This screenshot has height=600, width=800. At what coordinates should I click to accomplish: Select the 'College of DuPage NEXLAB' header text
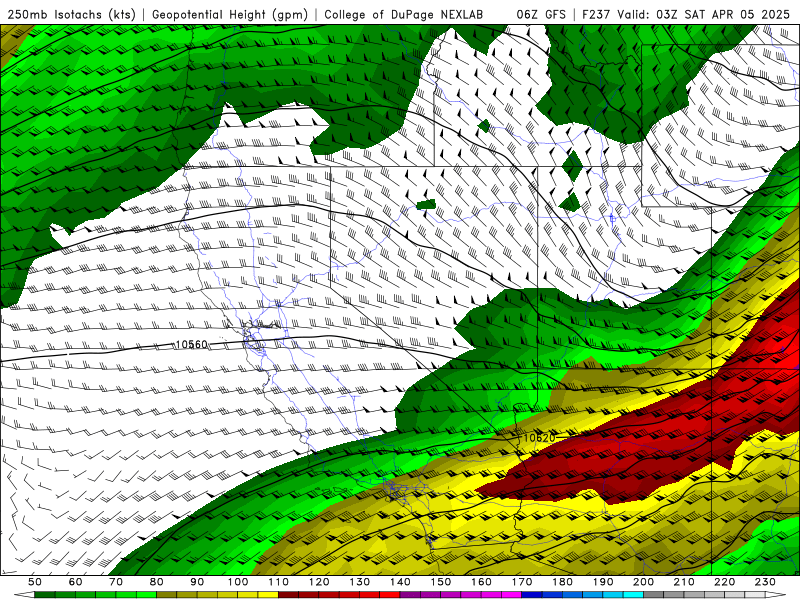tap(404, 15)
